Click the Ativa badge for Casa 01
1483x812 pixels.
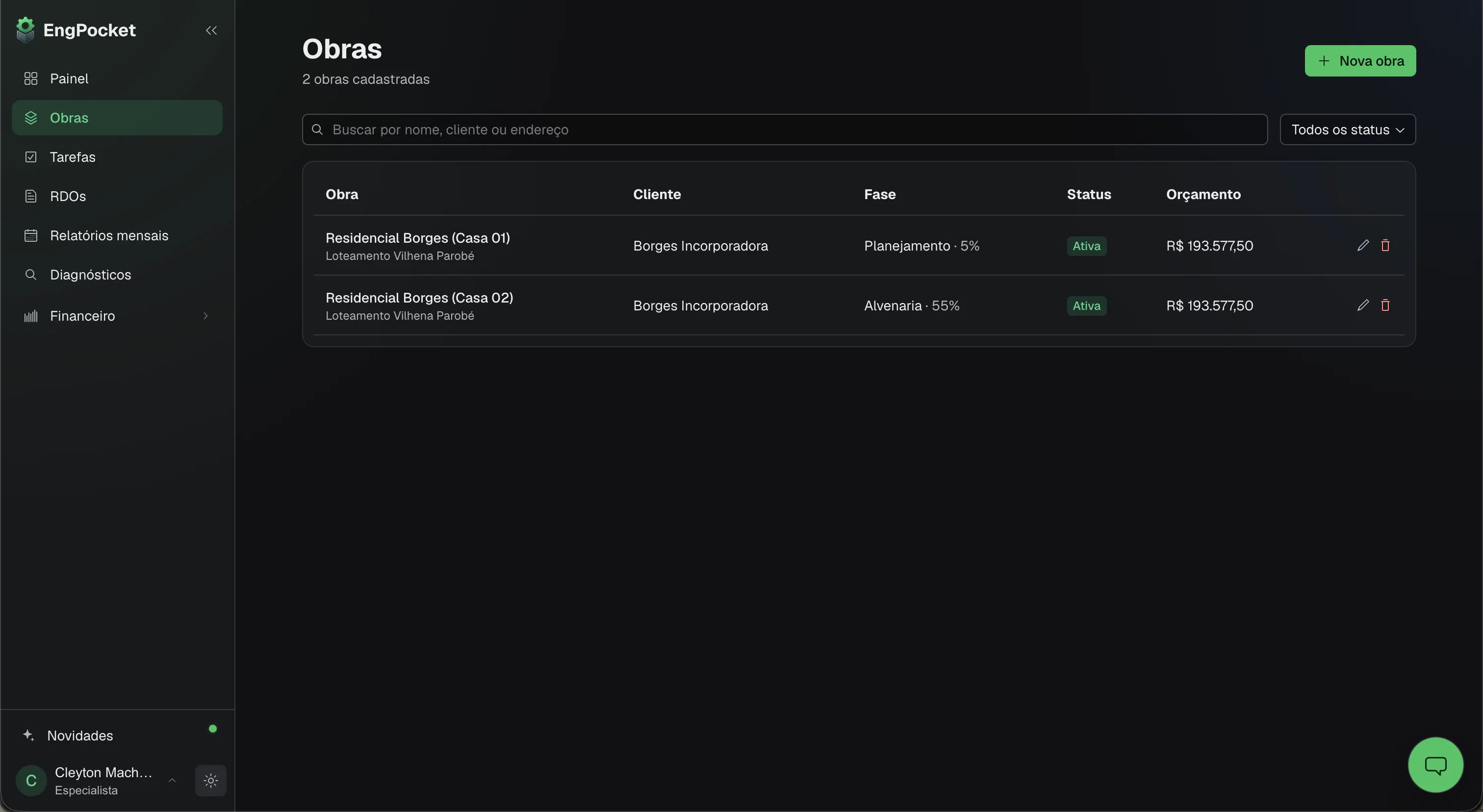pos(1086,246)
